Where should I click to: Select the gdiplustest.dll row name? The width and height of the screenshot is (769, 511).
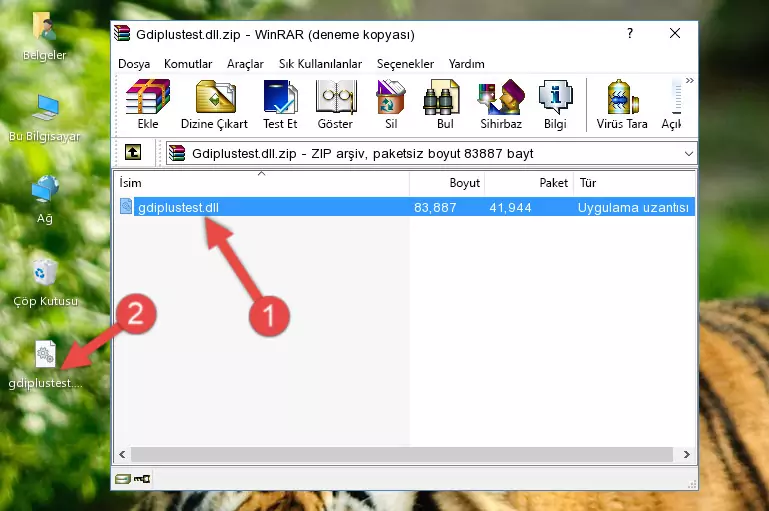coord(178,207)
